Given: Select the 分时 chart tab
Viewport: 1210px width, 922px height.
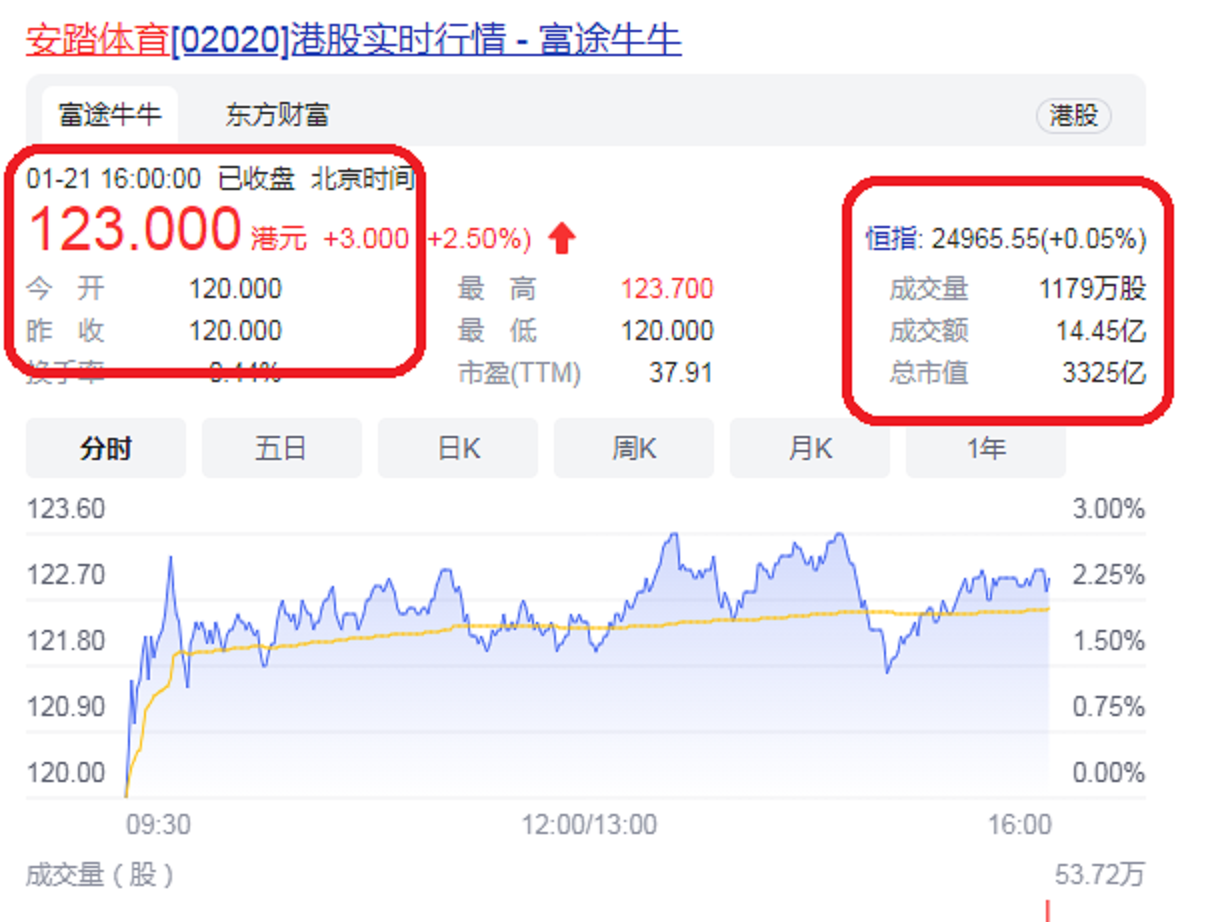Looking at the screenshot, I should 106,448.
